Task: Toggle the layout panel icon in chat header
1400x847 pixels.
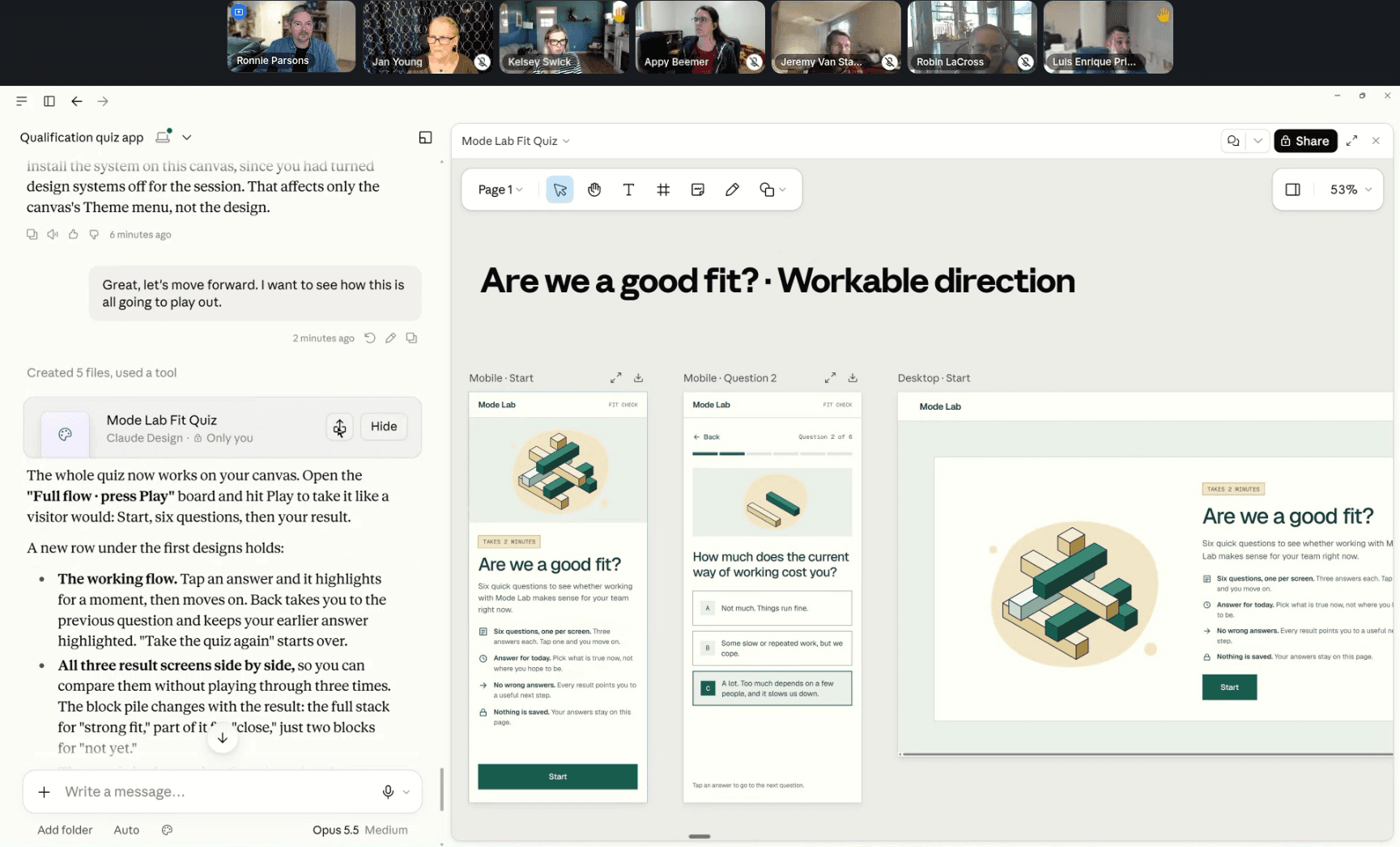Action: point(425,138)
